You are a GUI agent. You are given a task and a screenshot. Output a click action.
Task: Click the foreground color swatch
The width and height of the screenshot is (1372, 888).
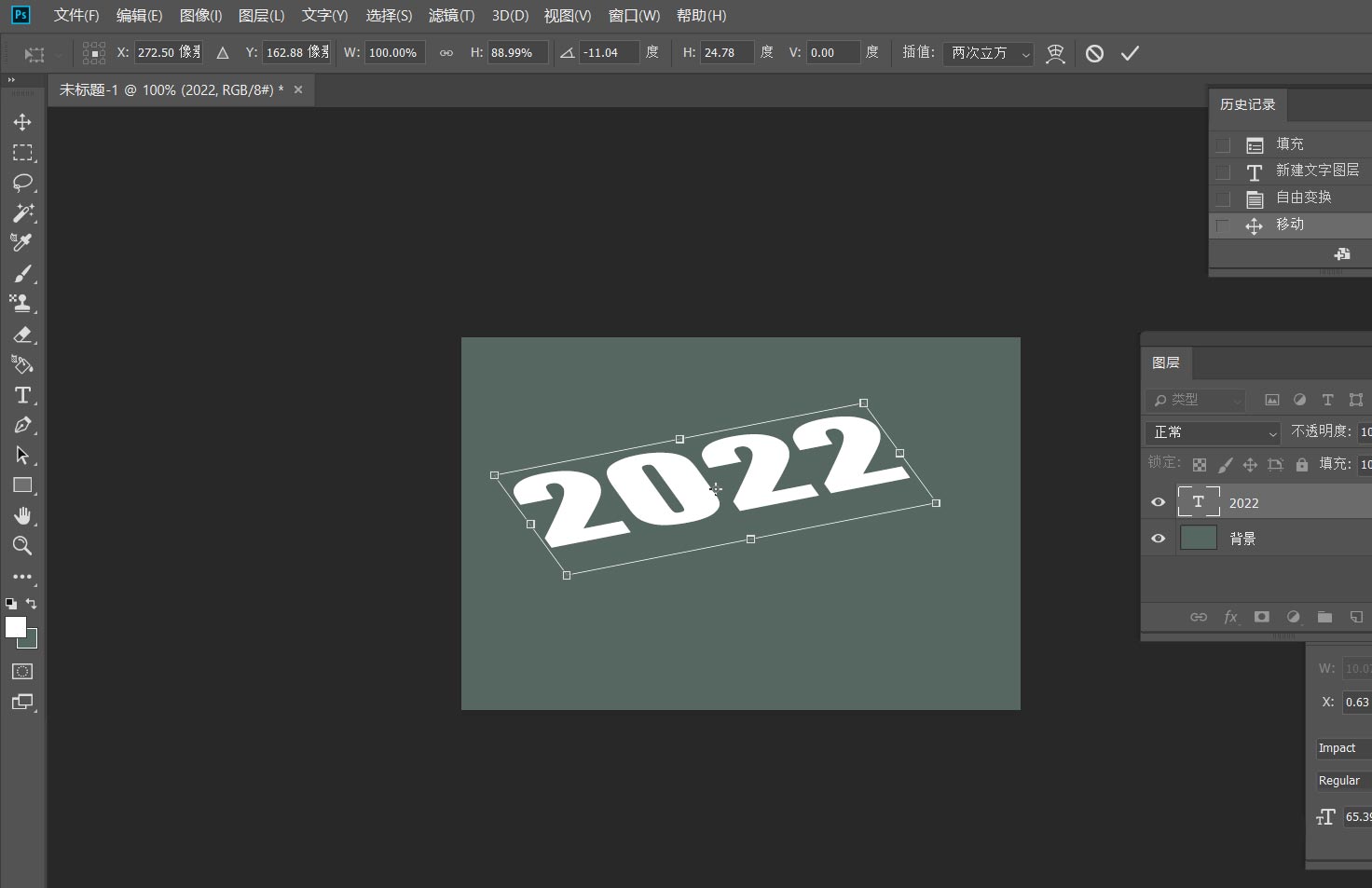coord(15,627)
